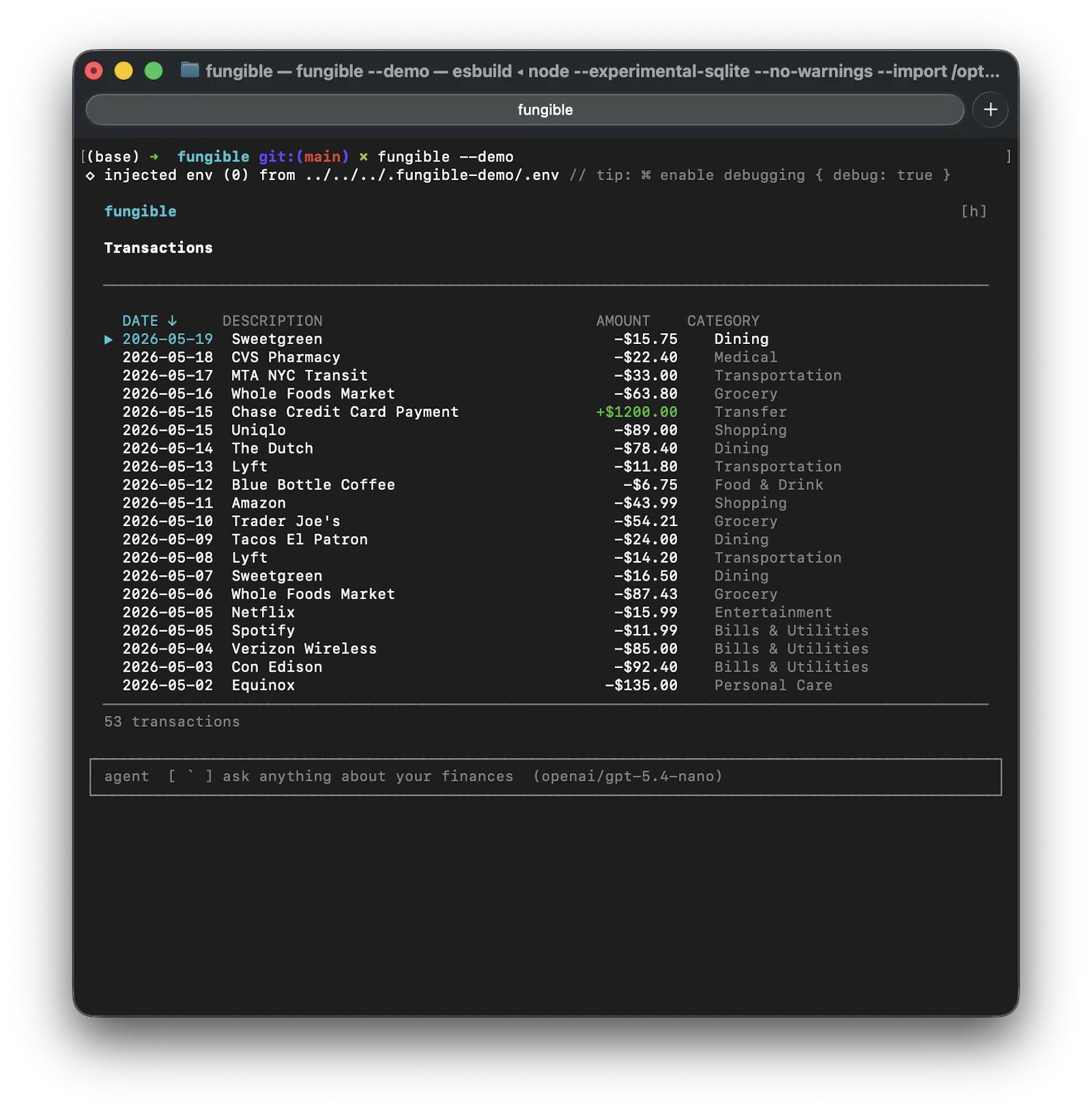The width and height of the screenshot is (1092, 1113).
Task: Click the yellow minimize window button
Action: (x=124, y=70)
